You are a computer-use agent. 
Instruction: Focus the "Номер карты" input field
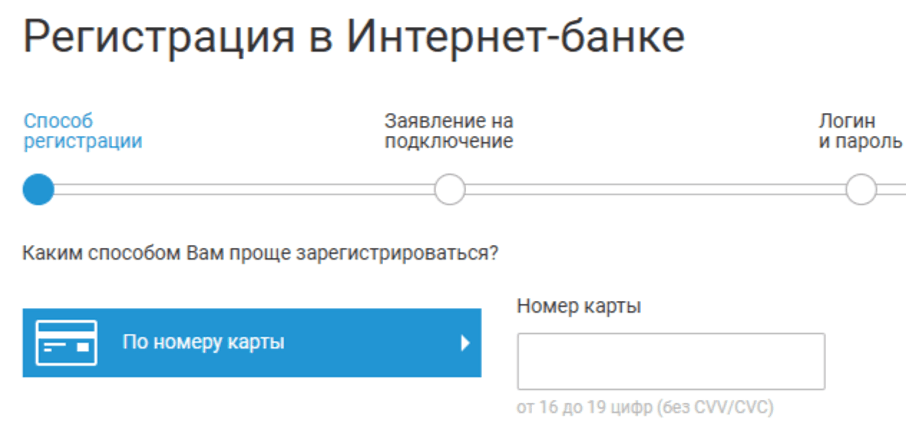tap(670, 361)
